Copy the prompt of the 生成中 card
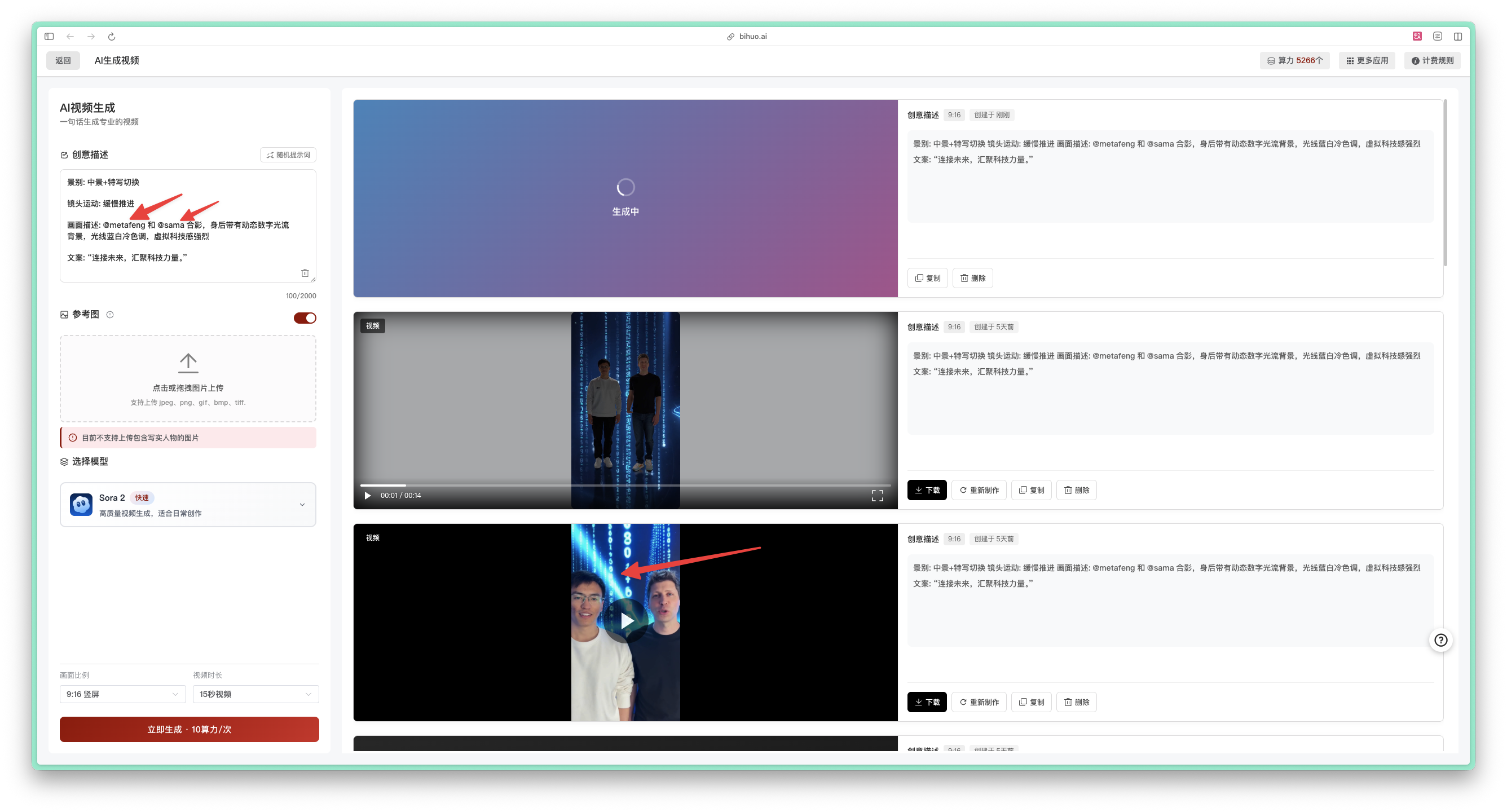Viewport: 1507px width, 812px height. coord(927,278)
